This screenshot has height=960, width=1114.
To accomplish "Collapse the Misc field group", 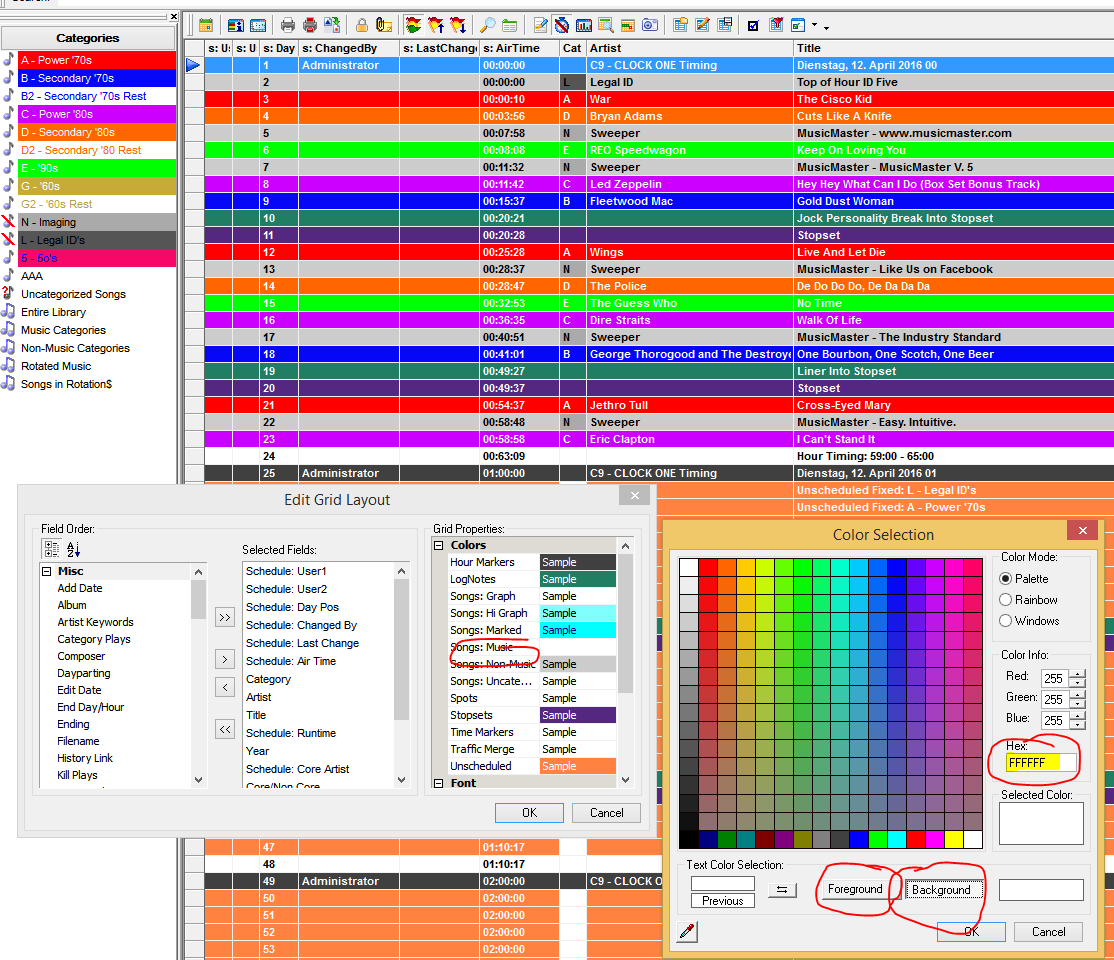I will click(47, 571).
